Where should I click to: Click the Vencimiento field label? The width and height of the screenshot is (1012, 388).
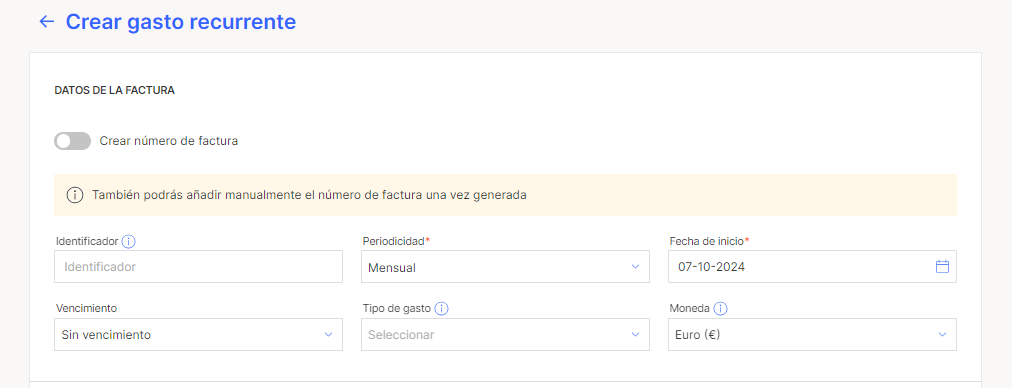coord(86,309)
